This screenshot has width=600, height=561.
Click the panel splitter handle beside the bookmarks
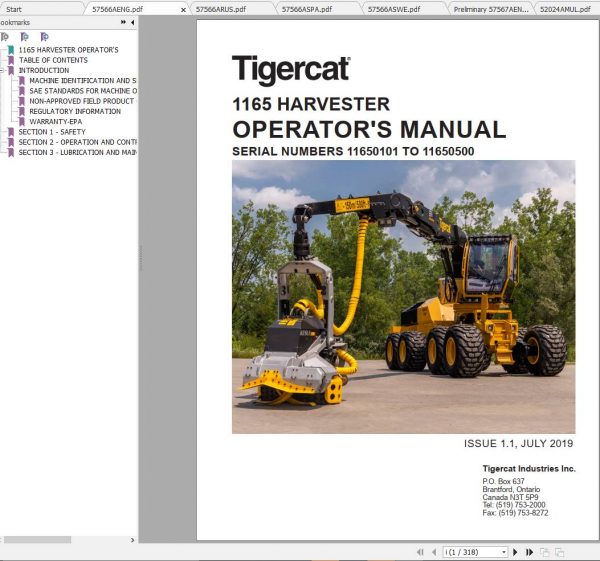[x=140, y=258]
